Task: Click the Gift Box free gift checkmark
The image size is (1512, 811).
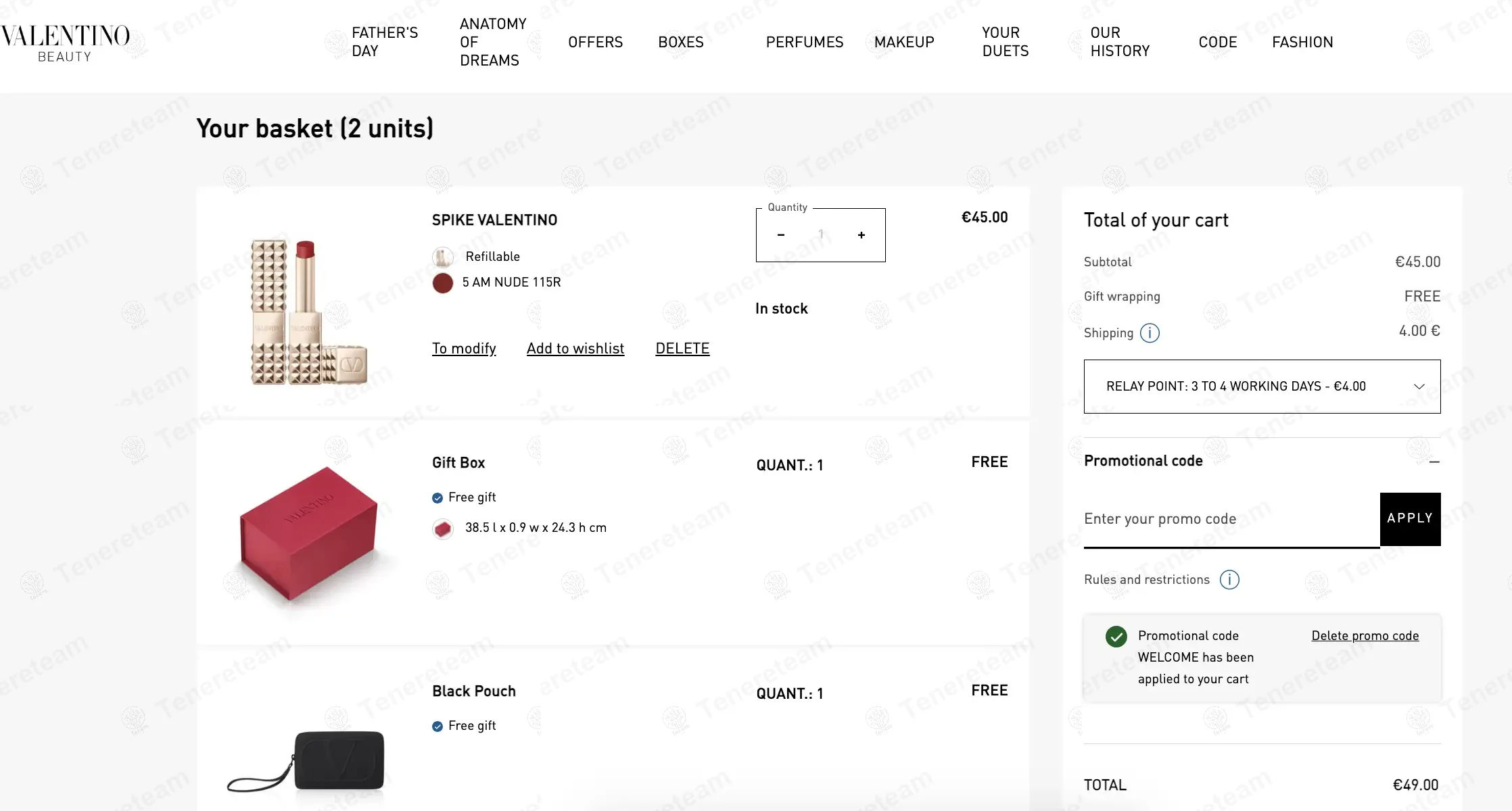Action: click(x=438, y=498)
